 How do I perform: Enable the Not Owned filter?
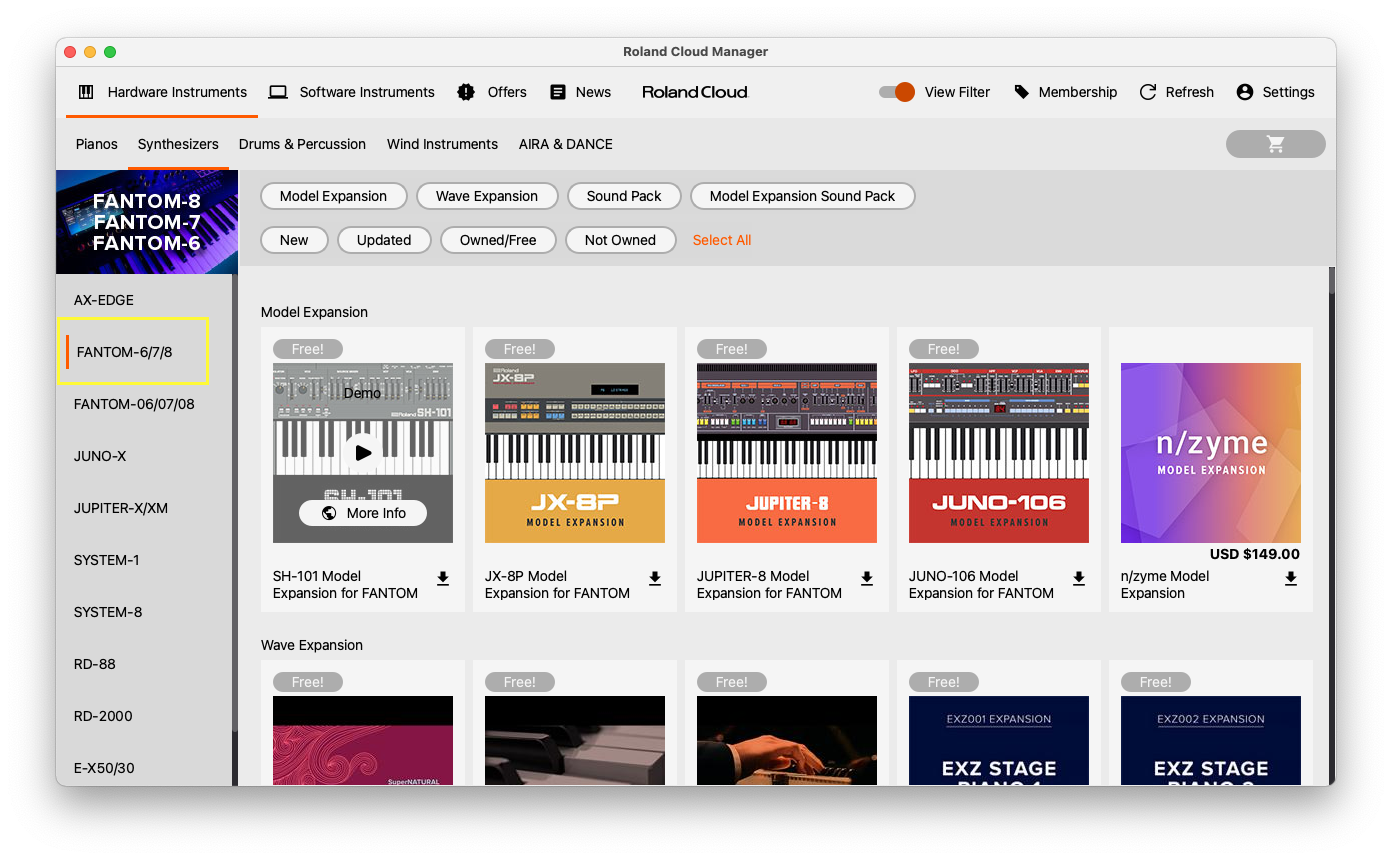coord(620,240)
